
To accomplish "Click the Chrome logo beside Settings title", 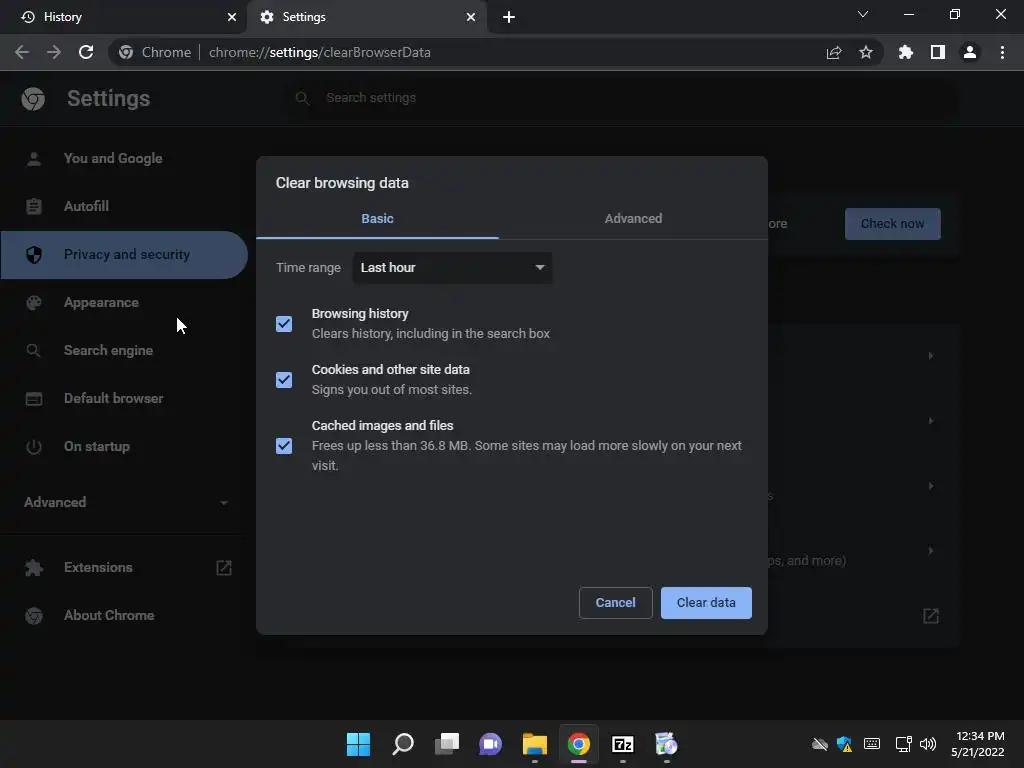I will (33, 99).
